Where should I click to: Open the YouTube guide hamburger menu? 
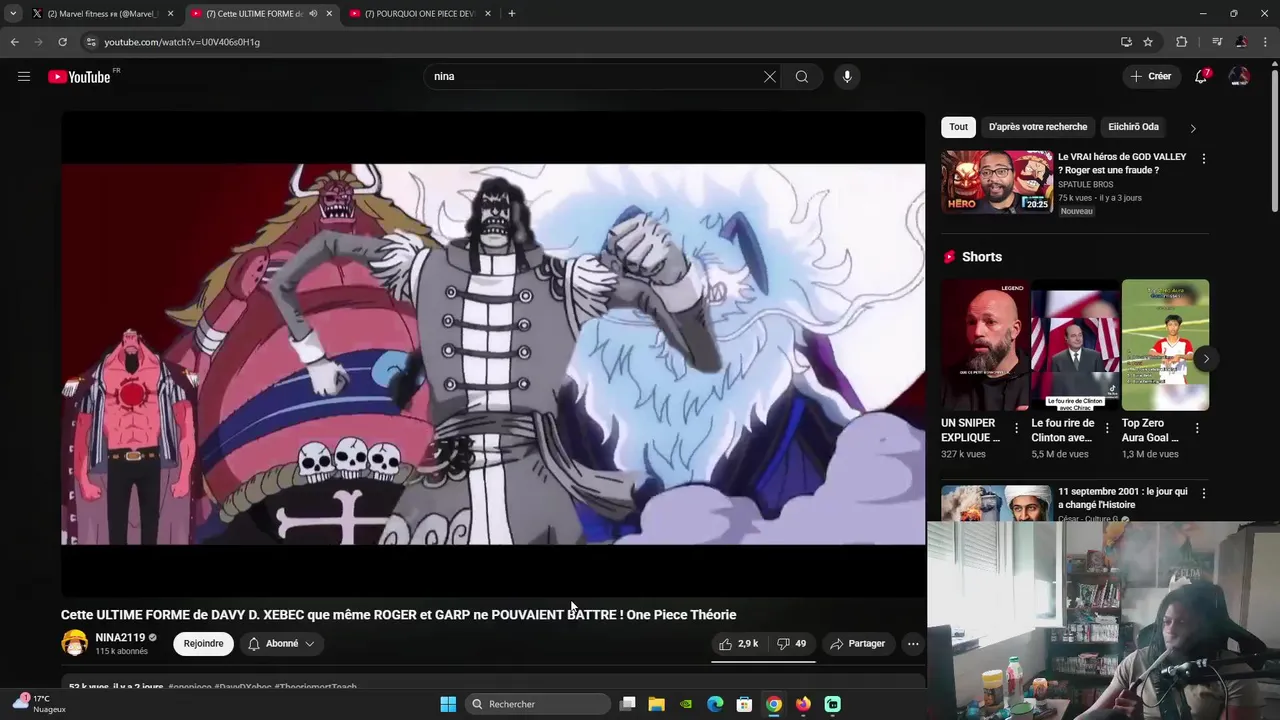point(24,76)
